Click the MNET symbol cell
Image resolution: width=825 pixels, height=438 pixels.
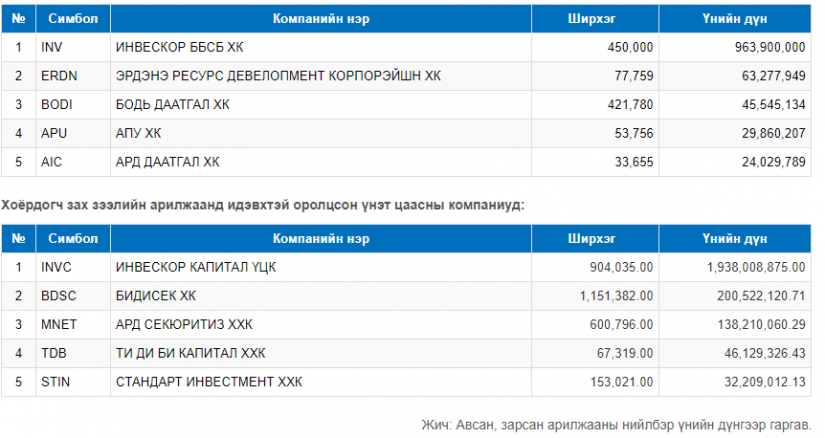73,324
